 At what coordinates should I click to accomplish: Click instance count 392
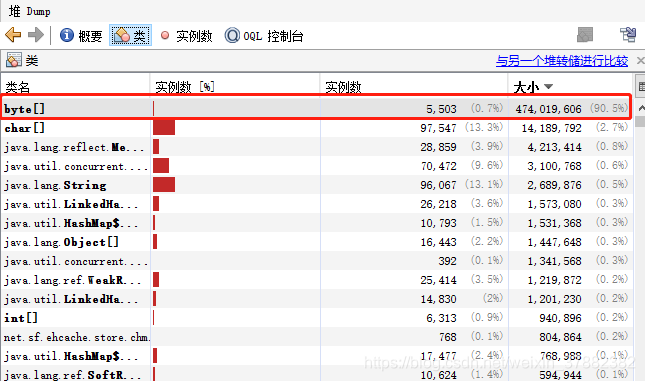tap(447, 261)
